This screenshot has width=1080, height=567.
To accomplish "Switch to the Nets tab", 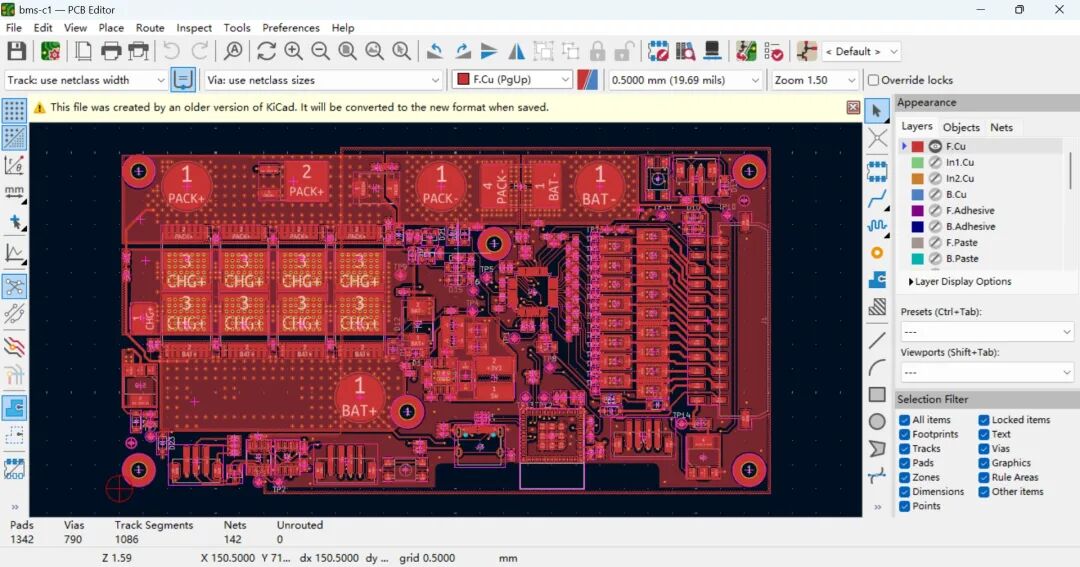I will point(1001,127).
